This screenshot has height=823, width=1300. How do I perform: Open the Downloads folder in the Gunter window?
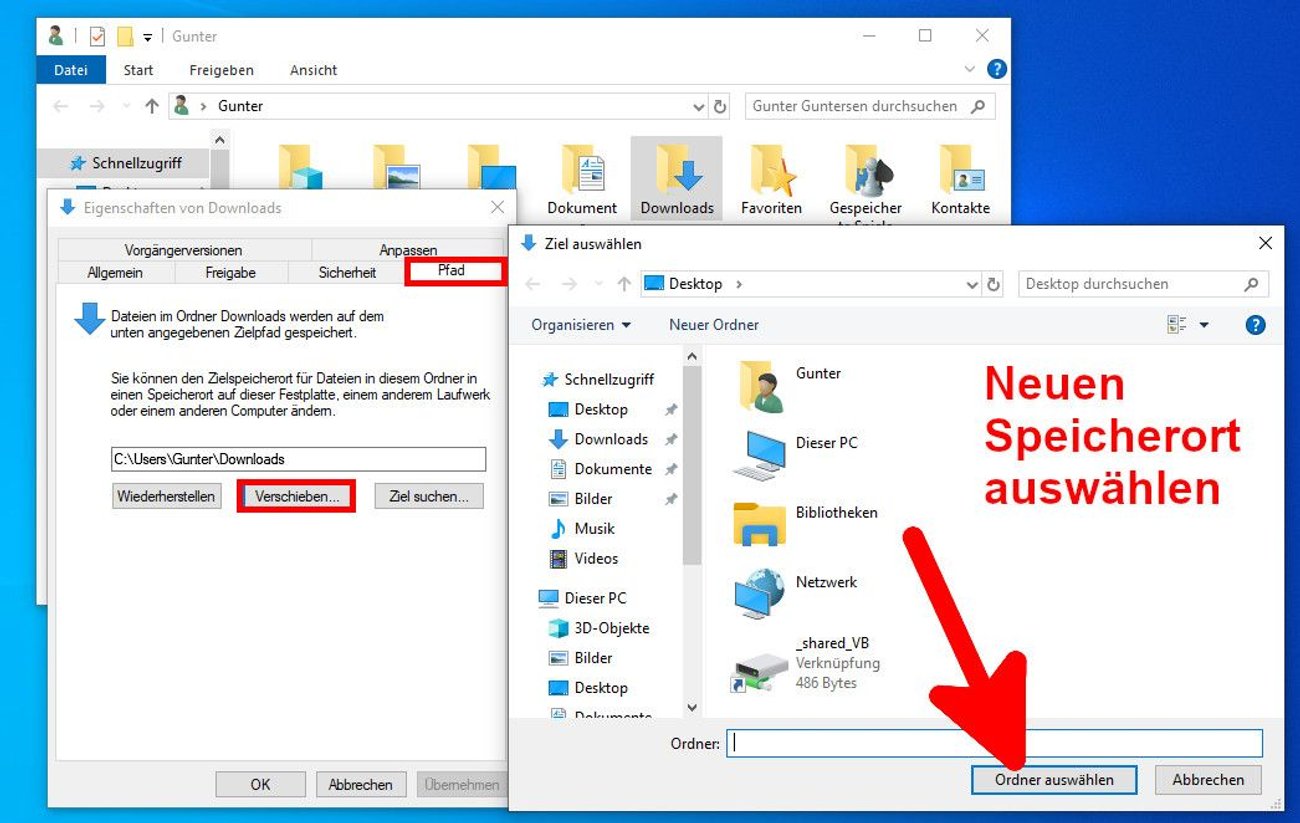pos(676,175)
